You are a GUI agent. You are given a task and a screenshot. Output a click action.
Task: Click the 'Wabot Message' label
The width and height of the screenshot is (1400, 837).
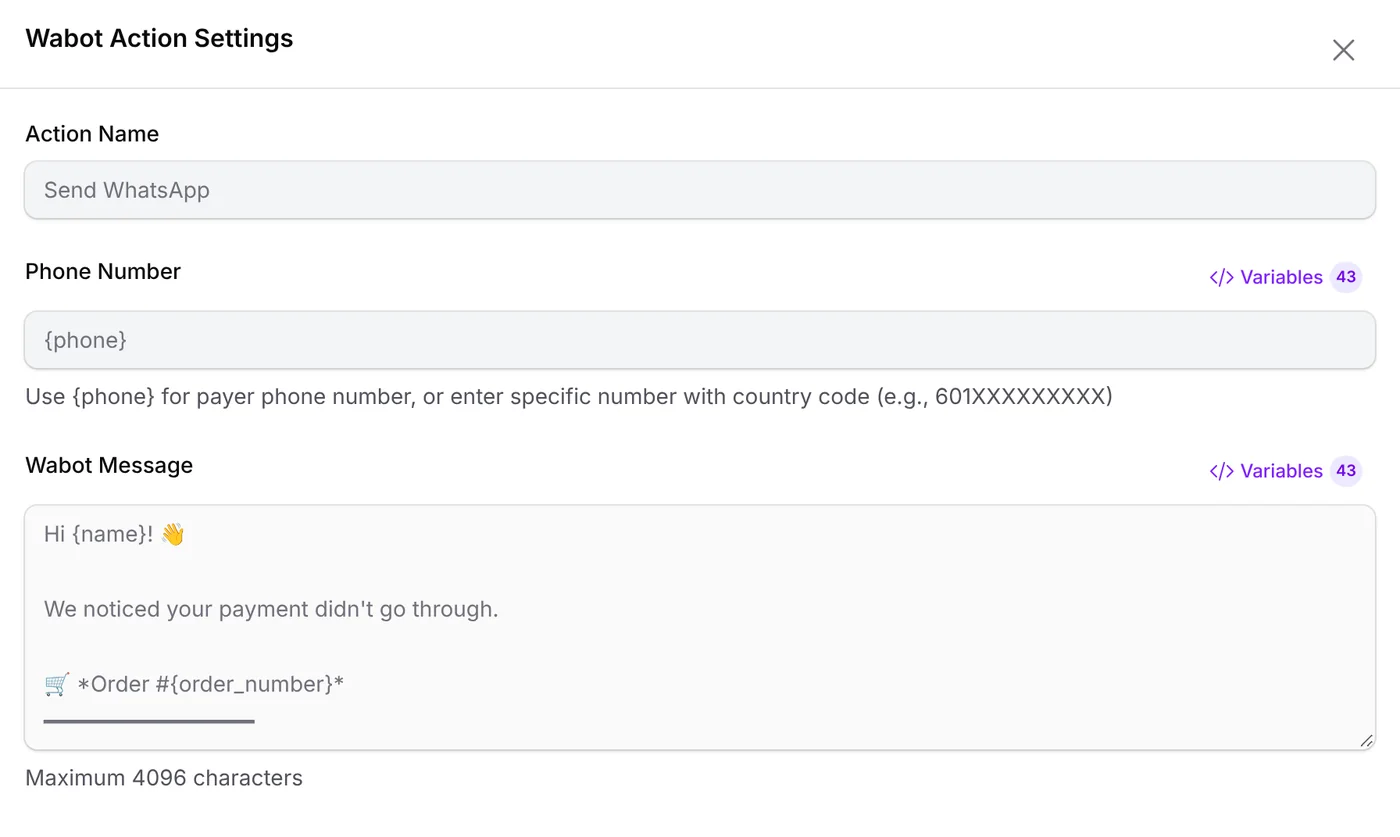109,465
